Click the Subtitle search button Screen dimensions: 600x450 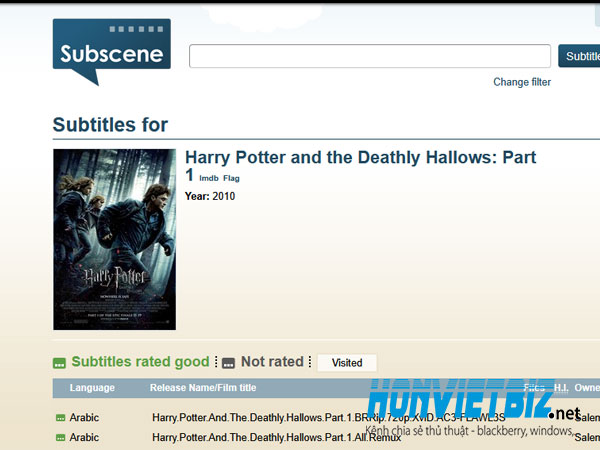point(579,56)
